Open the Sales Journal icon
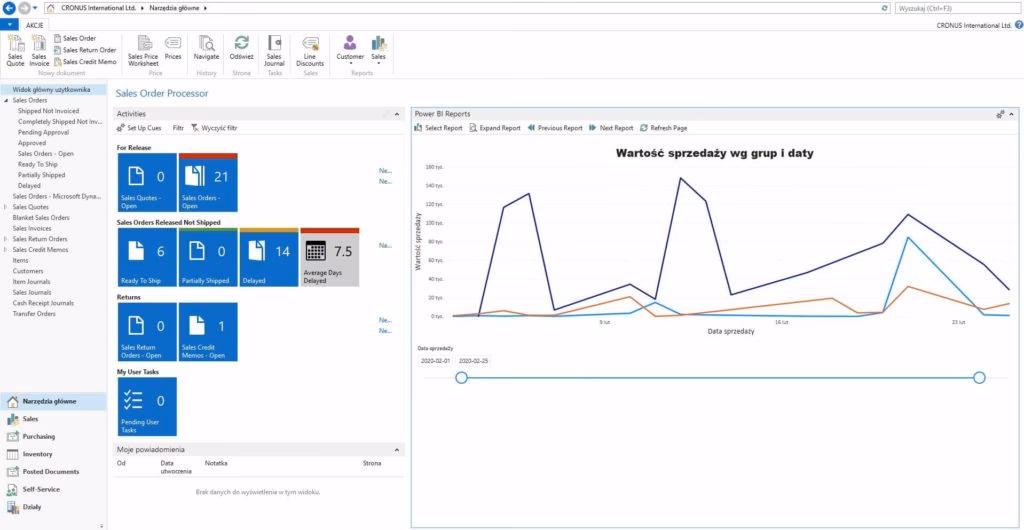 coord(274,48)
